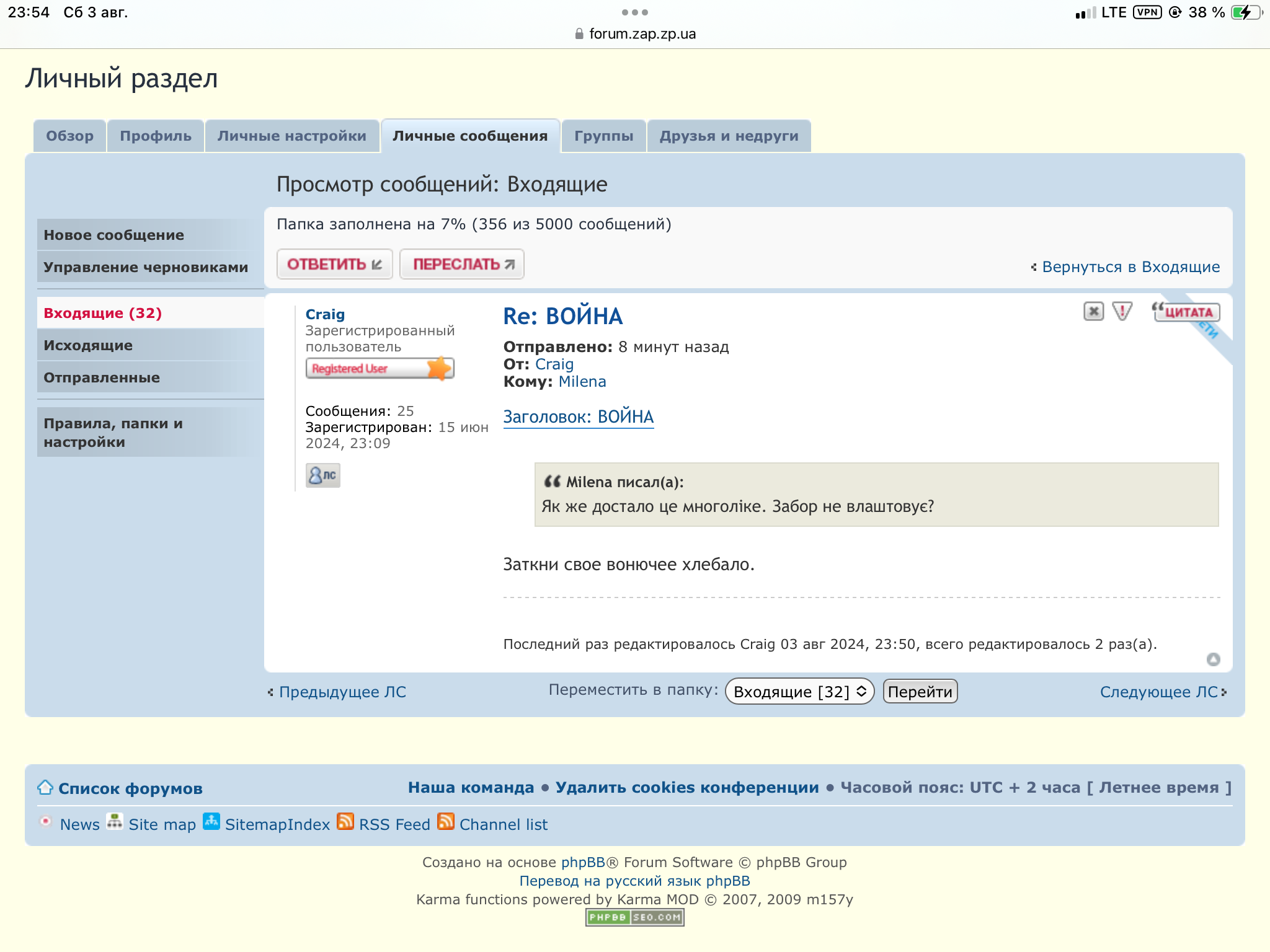
Task: Click the SitemapIndex blue icon
Action: [211, 822]
